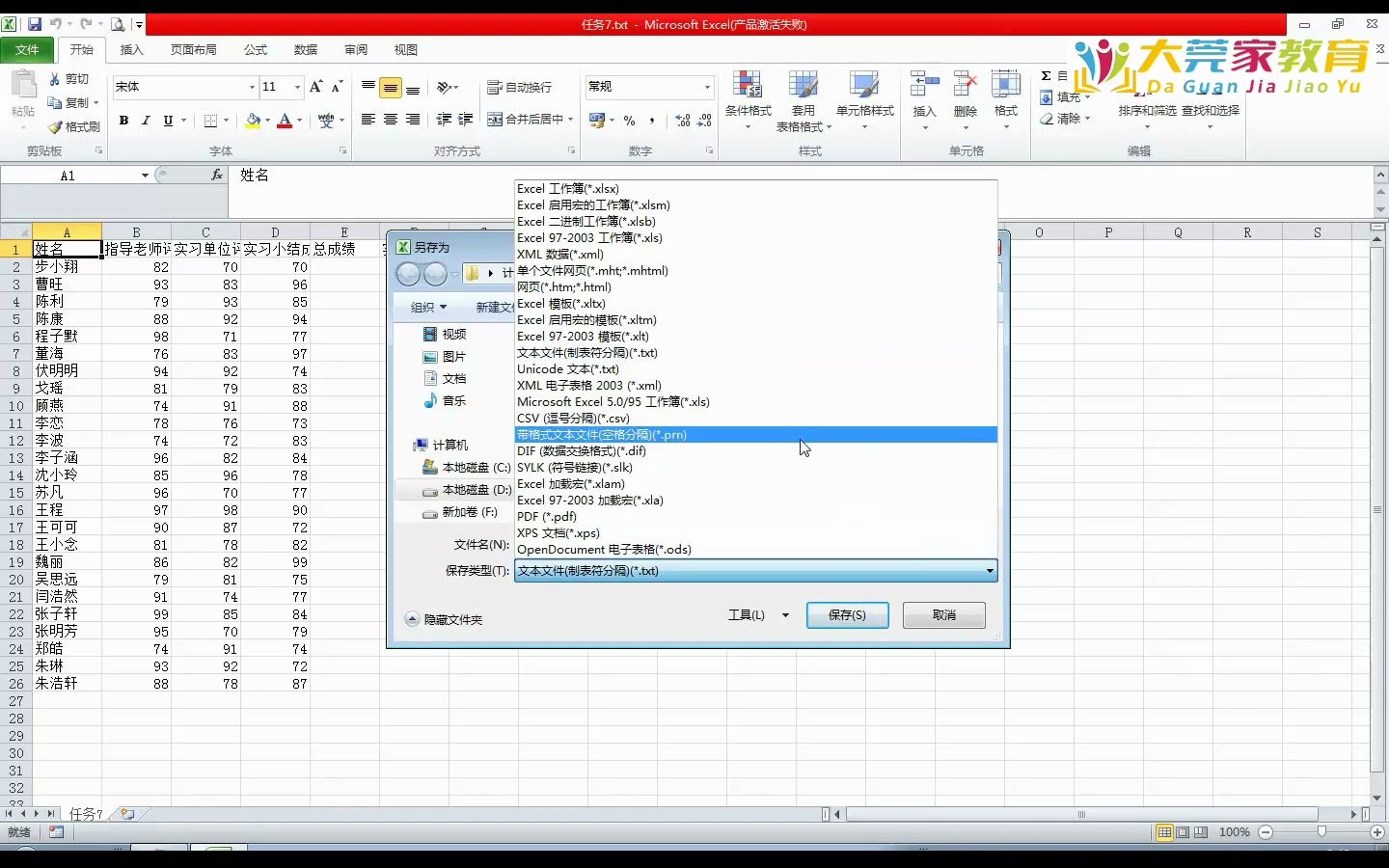This screenshot has width=1389, height=868.
Task: Align text to bottom of cell
Action: click(413, 87)
